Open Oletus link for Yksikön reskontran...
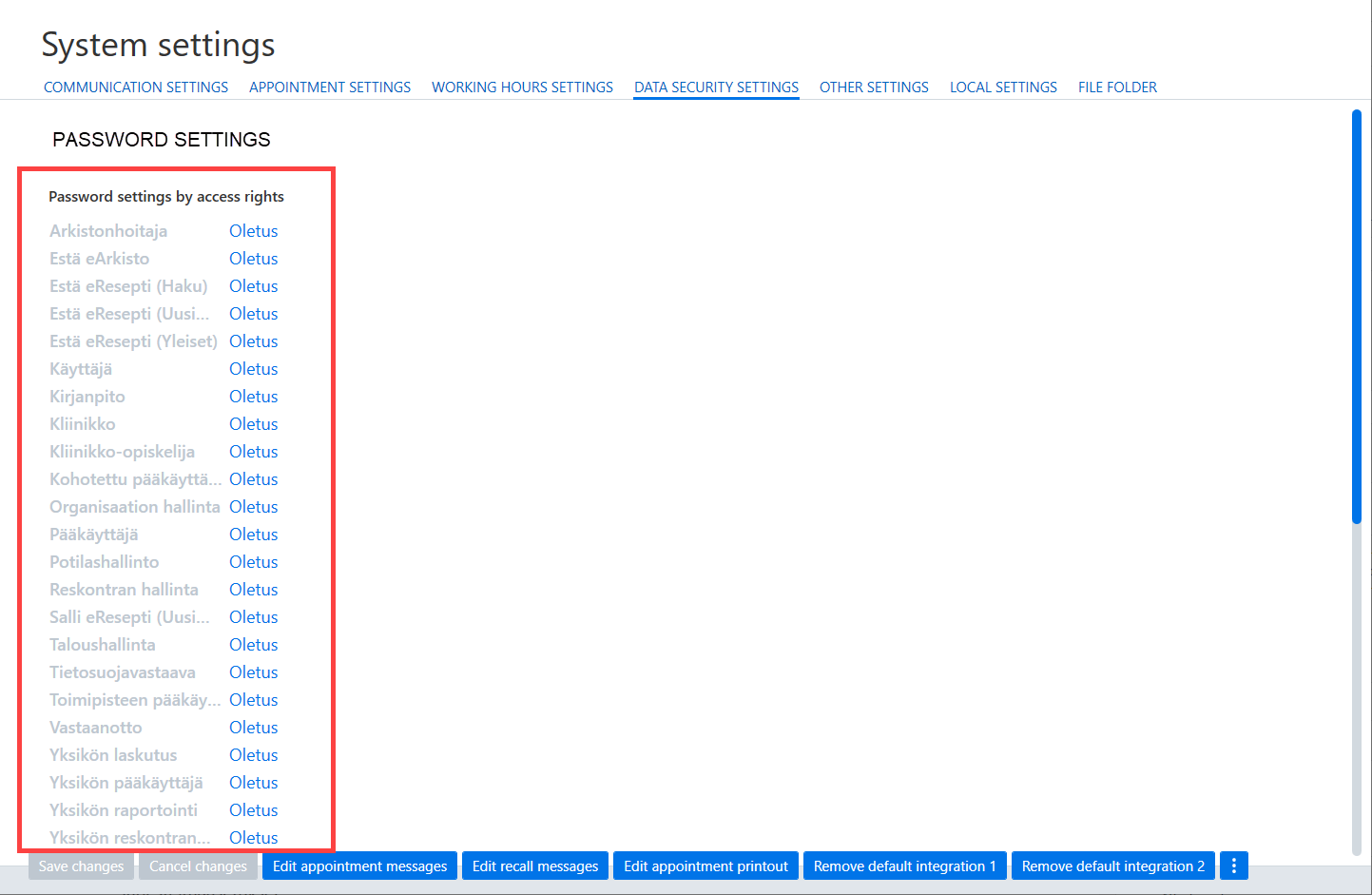This screenshot has height=895, width=1372. pos(253,838)
